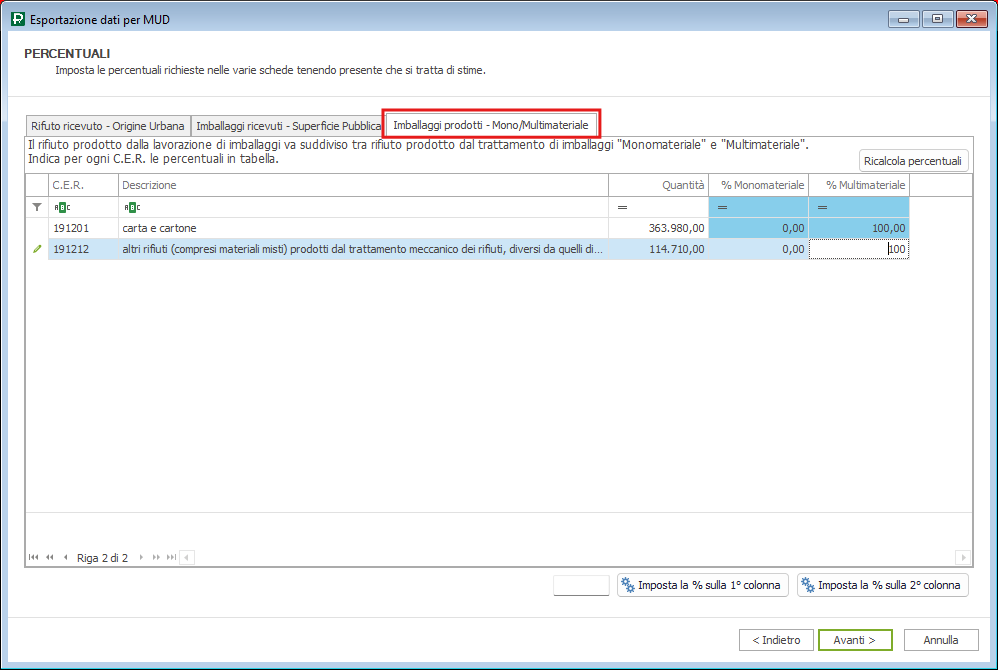This screenshot has width=998, height=670.
Task: Go to the previous record in the navigator
Action: click(x=66, y=557)
